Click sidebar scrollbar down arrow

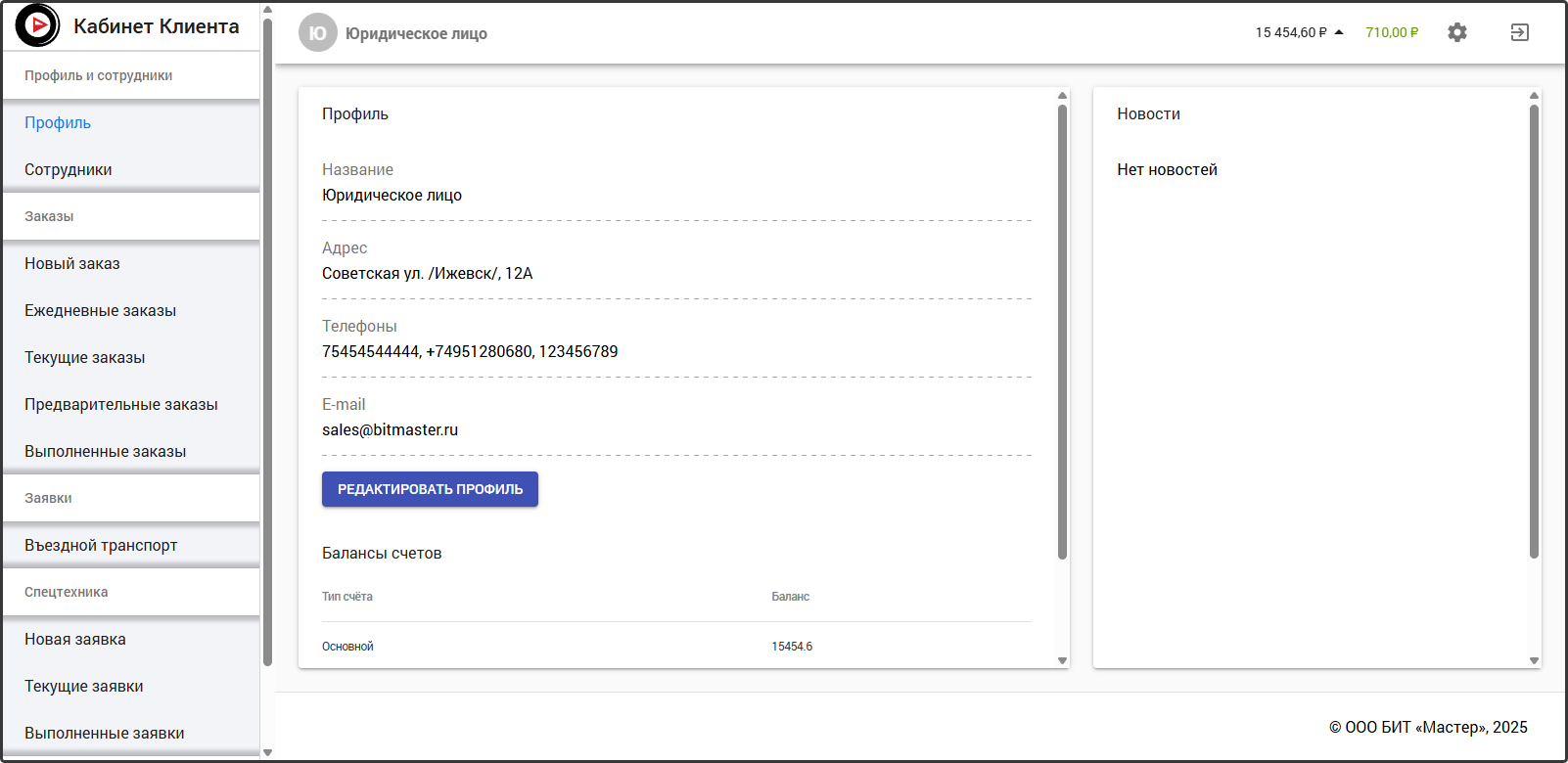tap(267, 752)
